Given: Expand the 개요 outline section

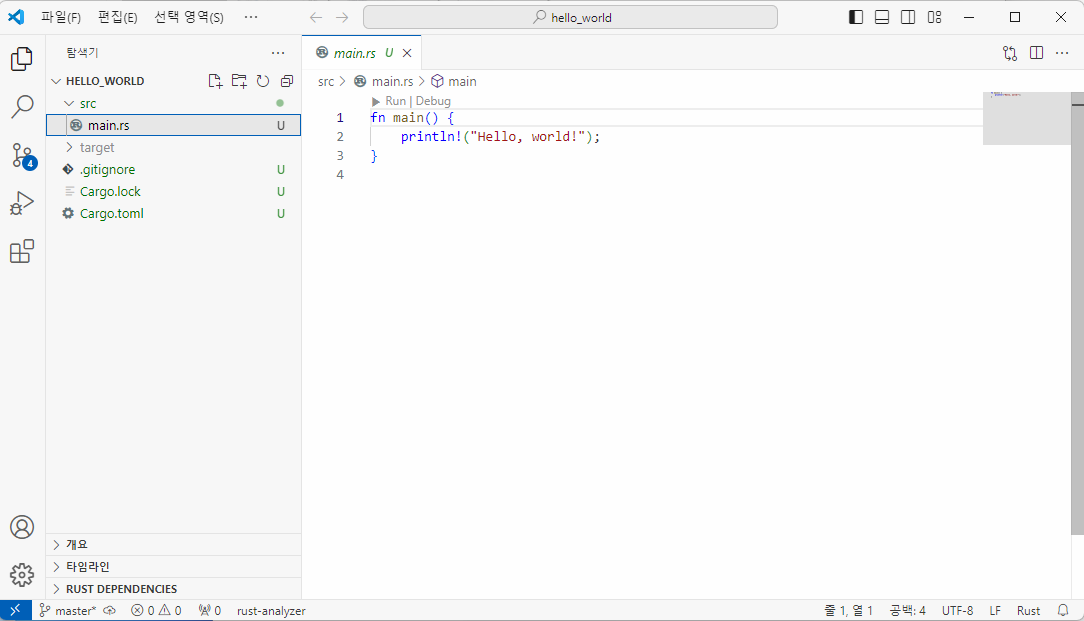Looking at the screenshot, I should coord(173,544).
